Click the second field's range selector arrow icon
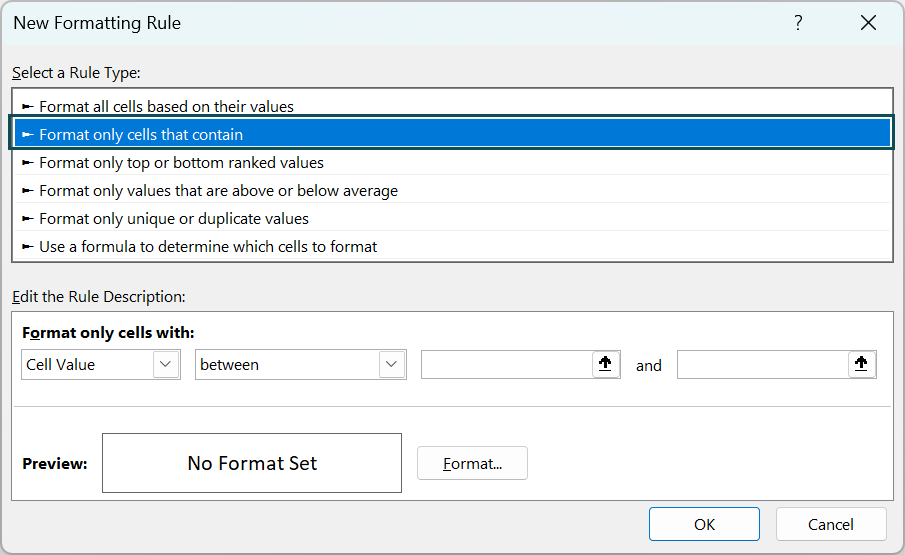905x555 pixels. click(861, 365)
